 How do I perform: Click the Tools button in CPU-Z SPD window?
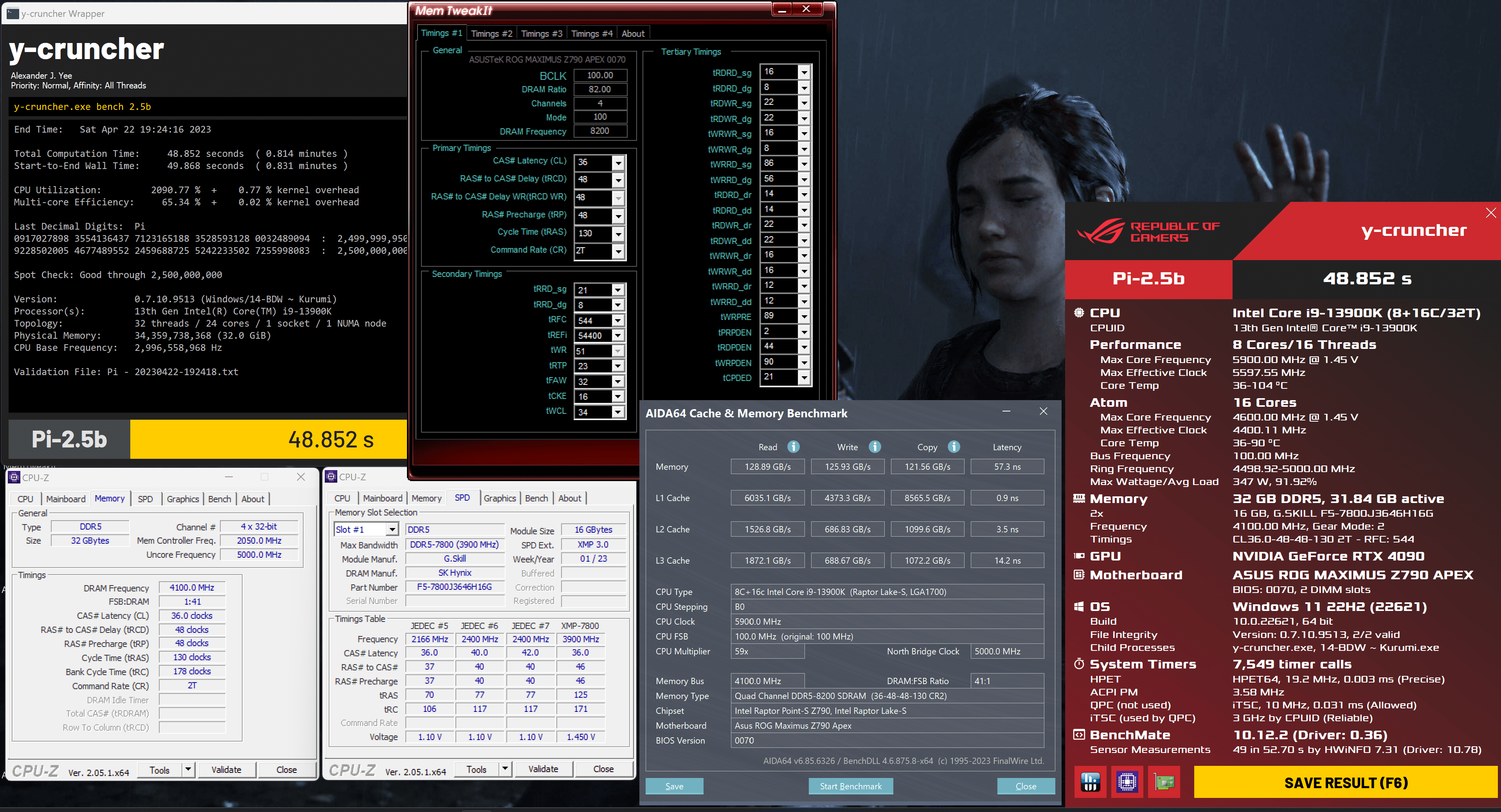pos(476,769)
